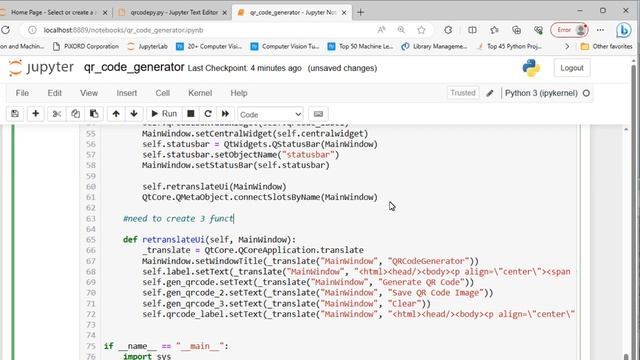Open the File menu
Screen dimensions: 640x360
click(22, 93)
